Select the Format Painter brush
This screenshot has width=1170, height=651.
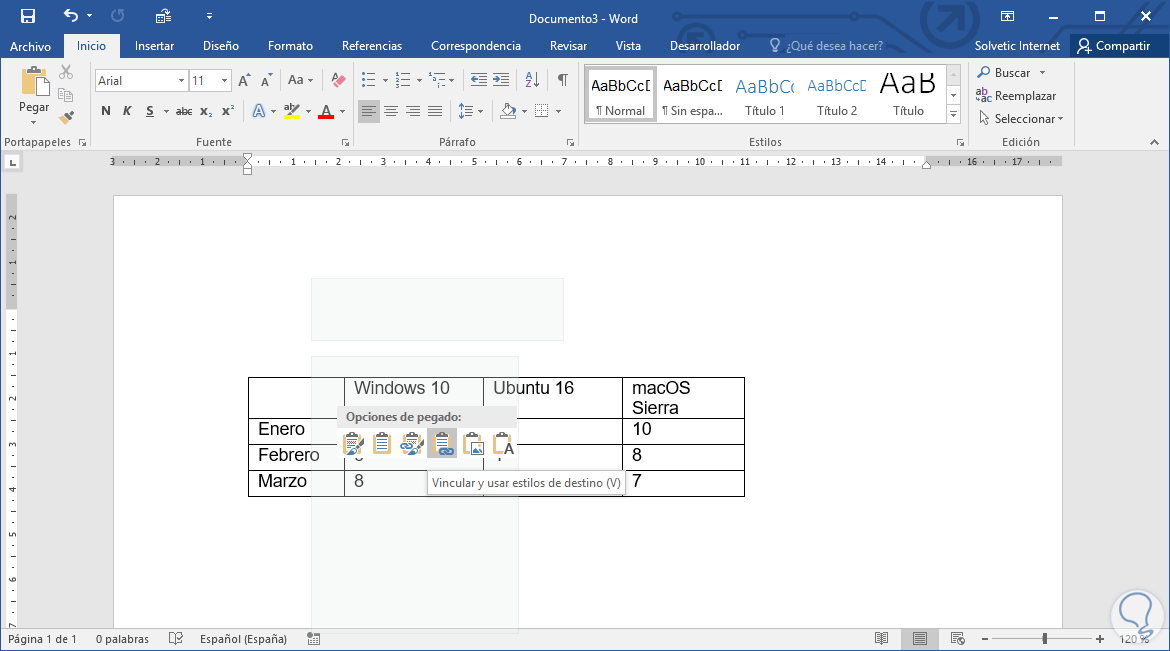point(66,117)
